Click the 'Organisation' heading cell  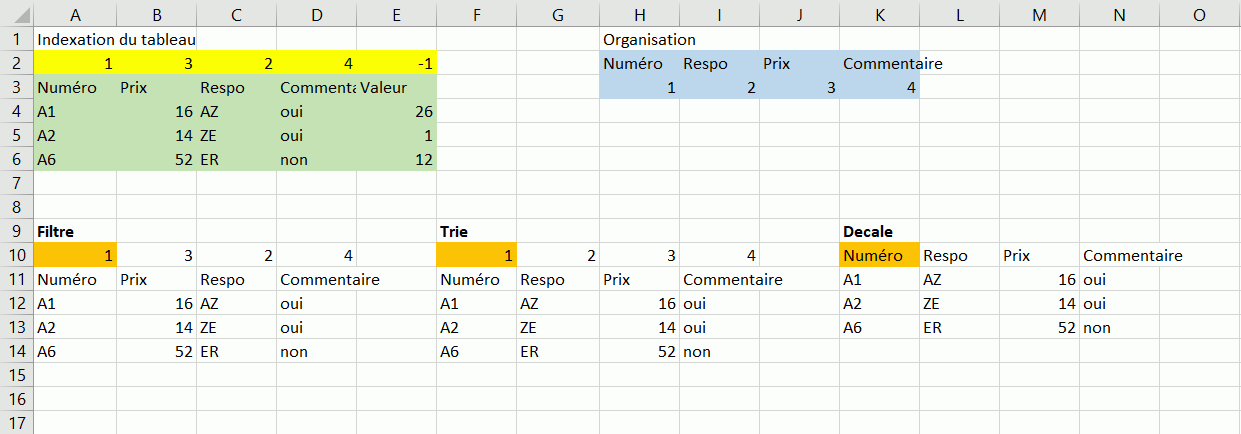click(x=639, y=39)
